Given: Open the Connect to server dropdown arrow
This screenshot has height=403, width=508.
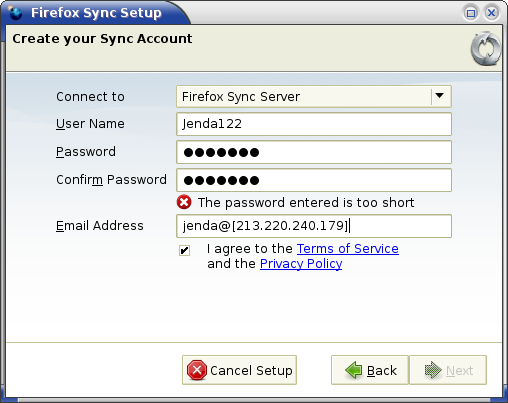Looking at the screenshot, I should click(440, 96).
